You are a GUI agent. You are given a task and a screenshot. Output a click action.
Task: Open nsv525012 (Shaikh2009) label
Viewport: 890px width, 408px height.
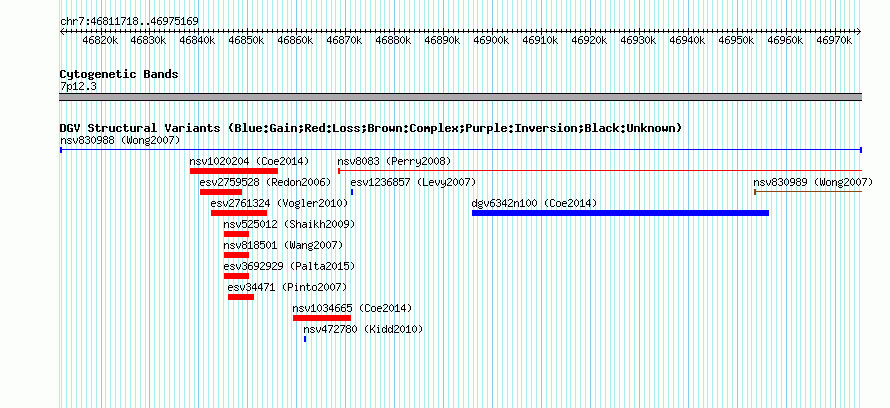pos(289,225)
